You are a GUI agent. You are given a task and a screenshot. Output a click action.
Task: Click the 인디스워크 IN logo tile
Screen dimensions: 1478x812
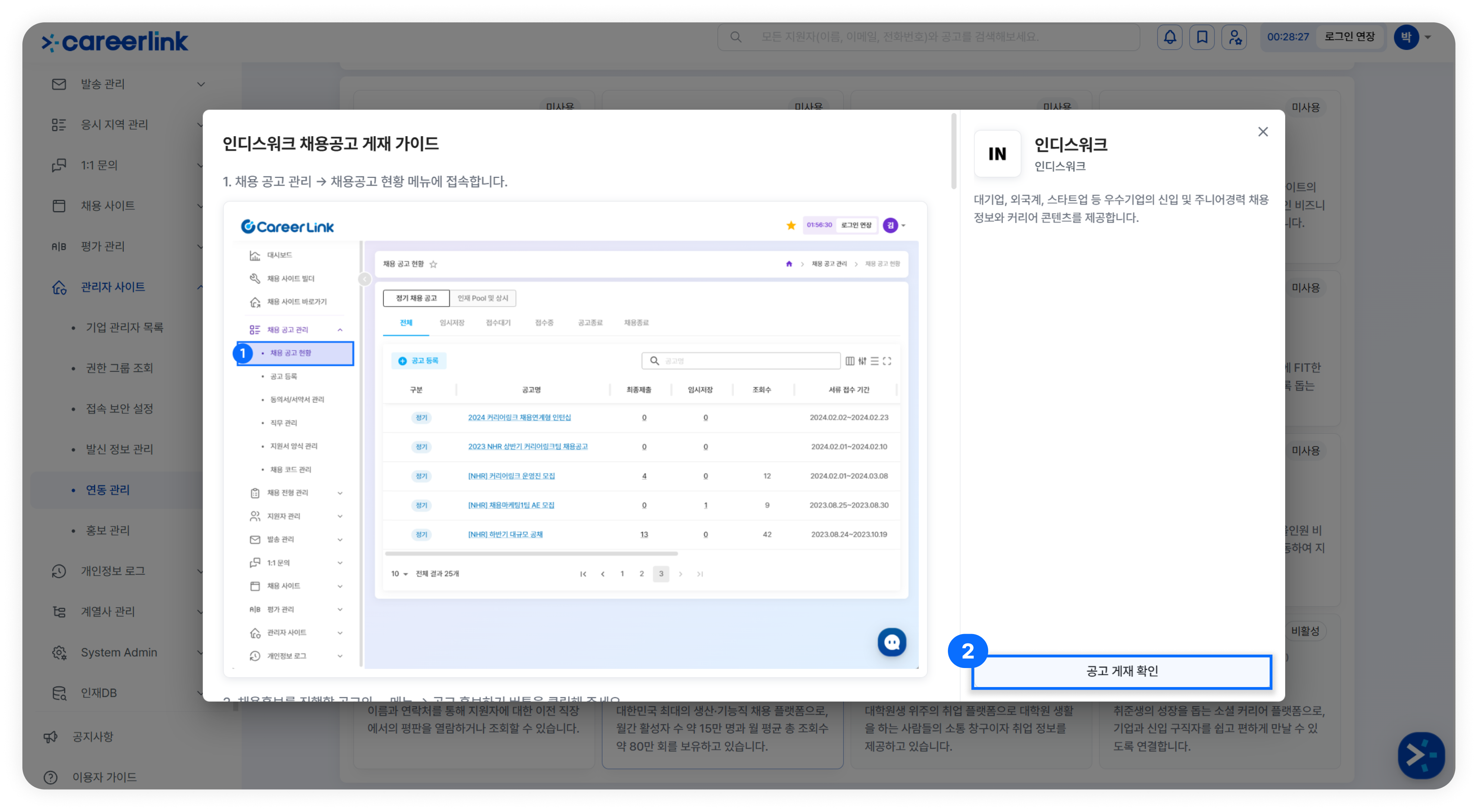point(997,153)
